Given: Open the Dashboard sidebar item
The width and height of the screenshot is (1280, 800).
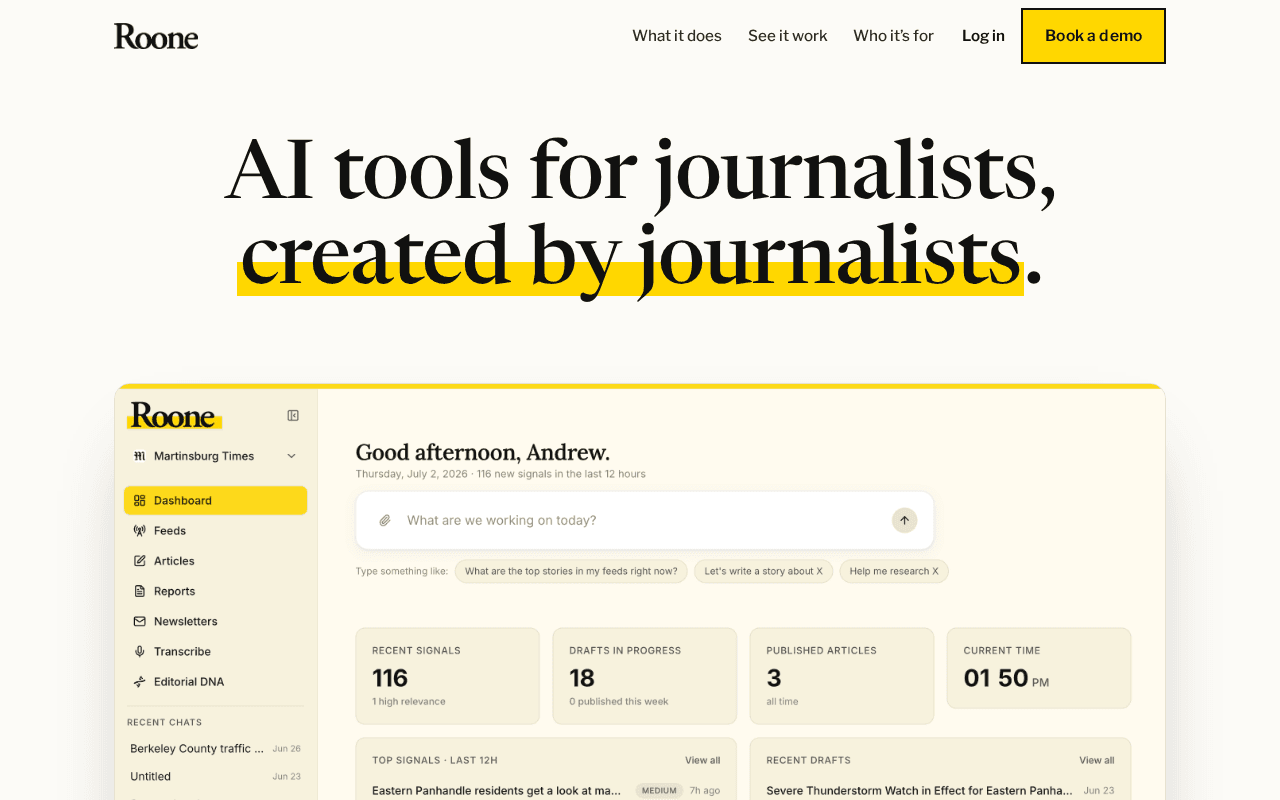Looking at the screenshot, I should click(215, 500).
